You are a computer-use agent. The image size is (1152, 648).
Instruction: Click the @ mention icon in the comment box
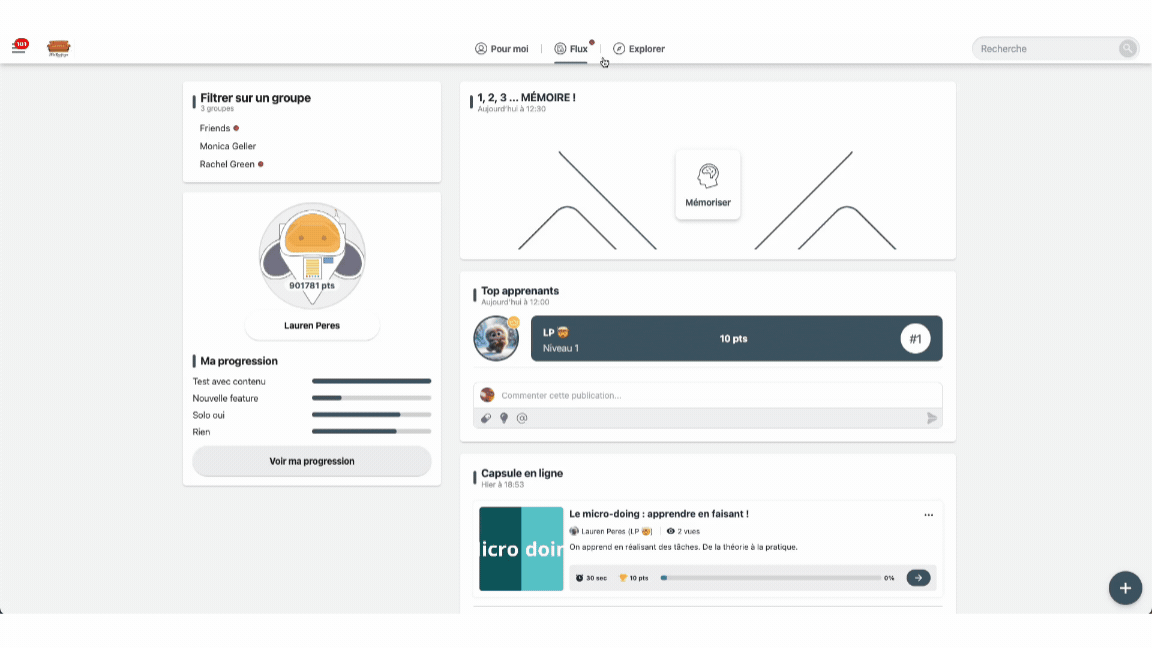(x=522, y=418)
